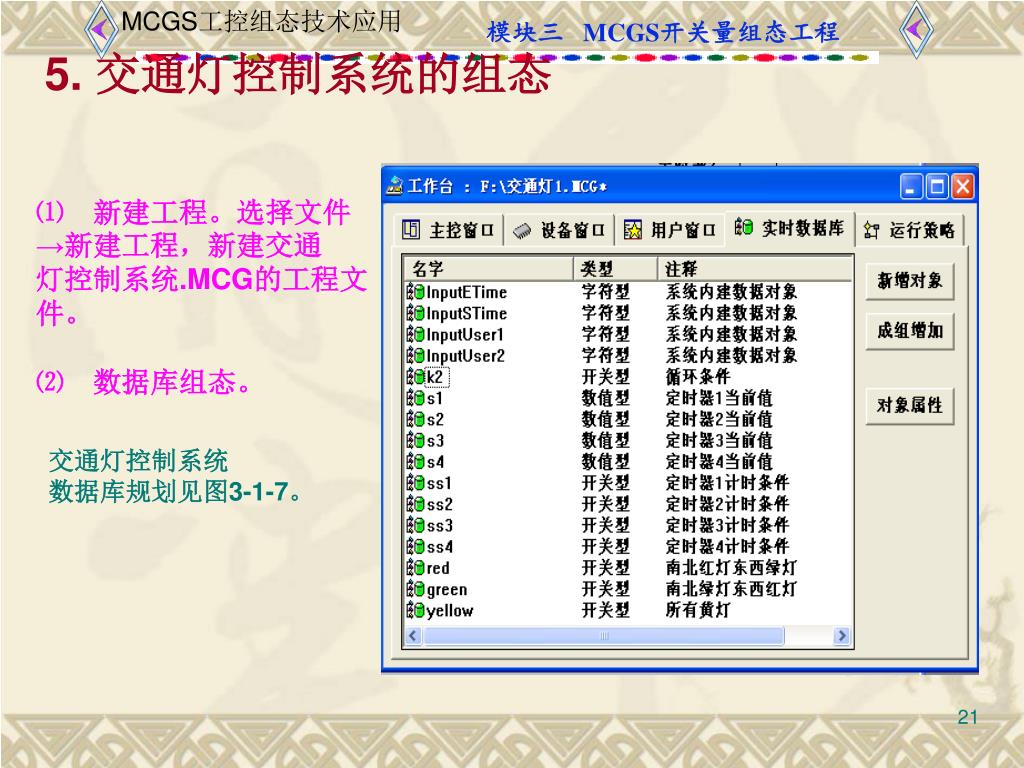Select the ss2 data object icon

click(415, 504)
